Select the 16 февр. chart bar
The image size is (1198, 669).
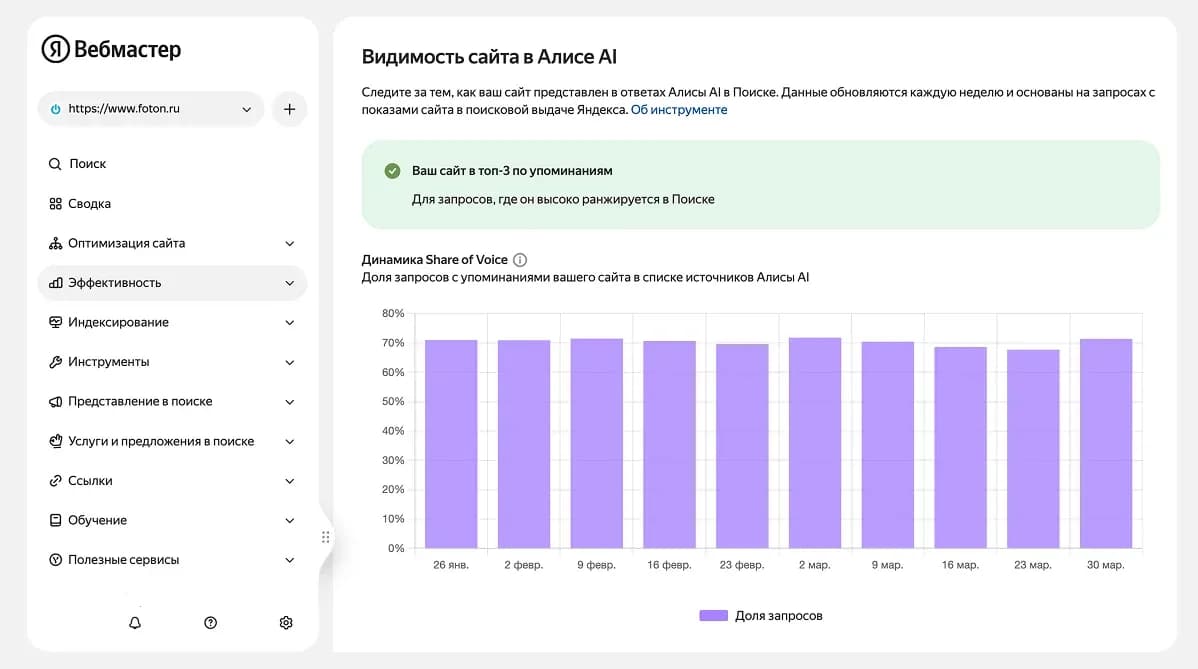pyautogui.click(x=669, y=444)
